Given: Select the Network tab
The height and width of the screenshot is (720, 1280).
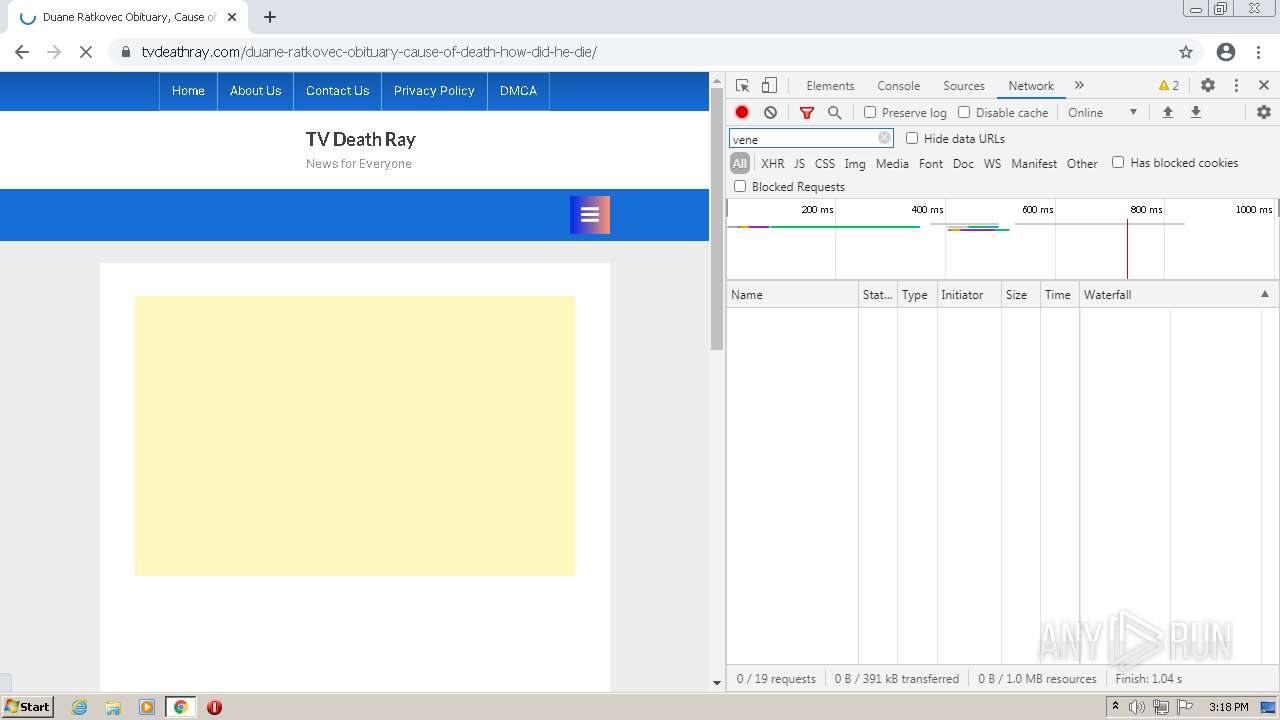Looking at the screenshot, I should (x=1031, y=86).
